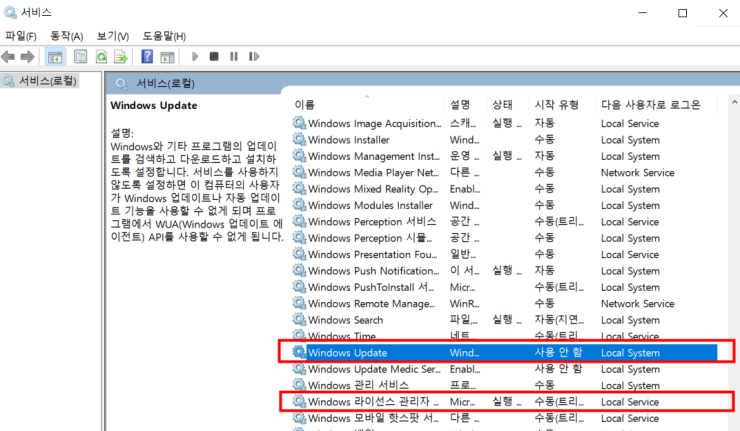Click gear icon of Windows Update row

tap(299, 352)
